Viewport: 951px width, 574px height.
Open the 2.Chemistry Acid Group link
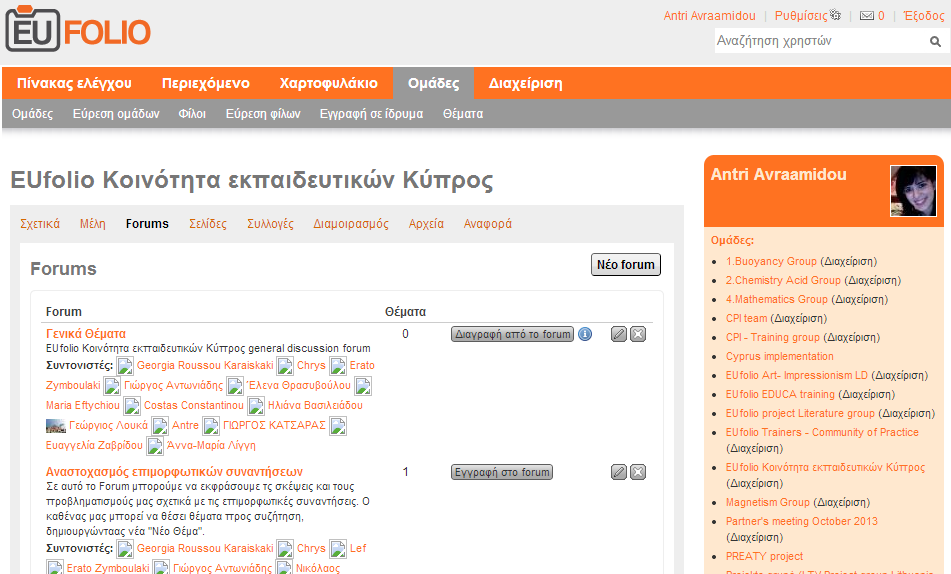click(x=784, y=280)
